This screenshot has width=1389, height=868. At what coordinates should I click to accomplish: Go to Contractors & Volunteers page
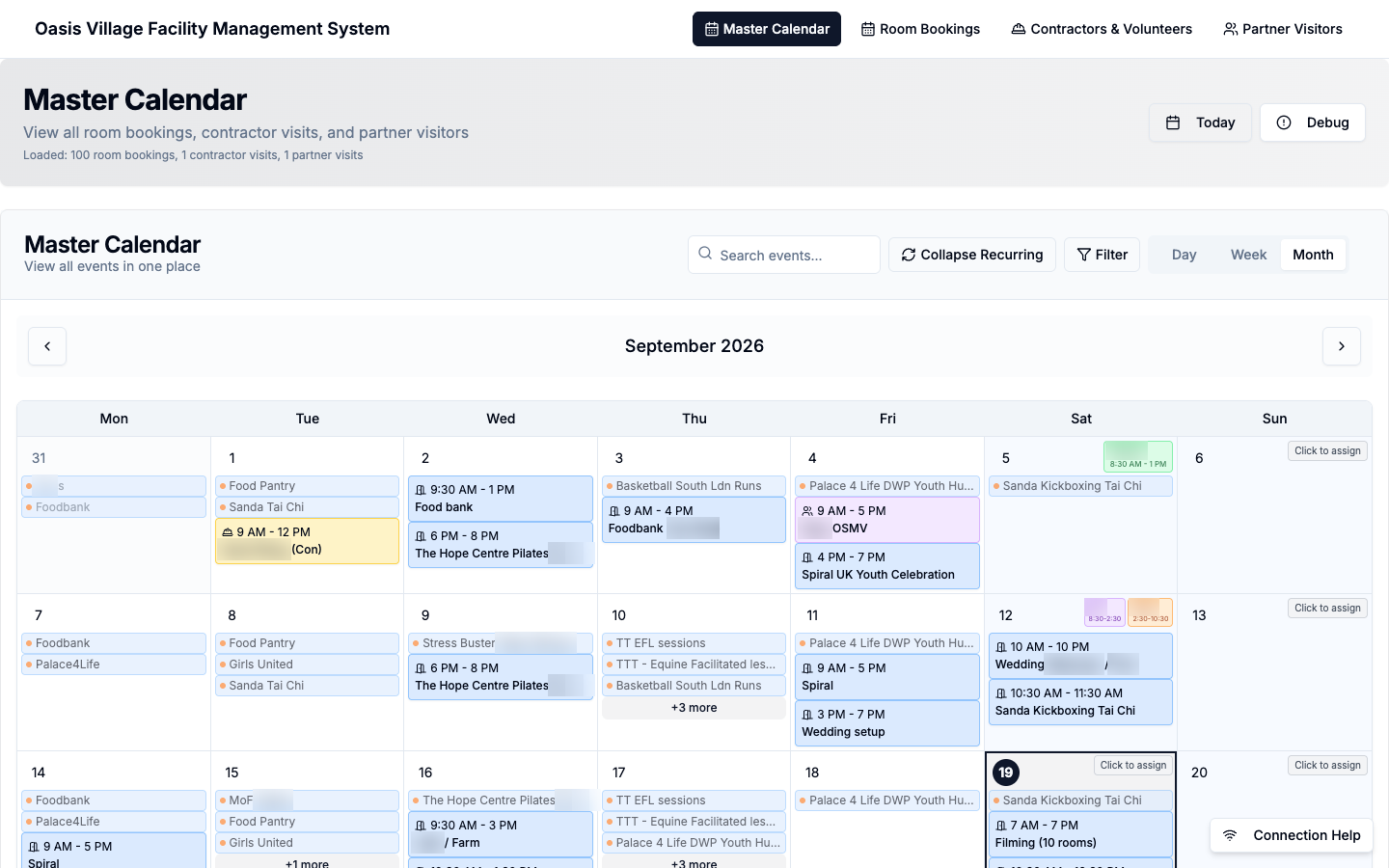click(1102, 29)
